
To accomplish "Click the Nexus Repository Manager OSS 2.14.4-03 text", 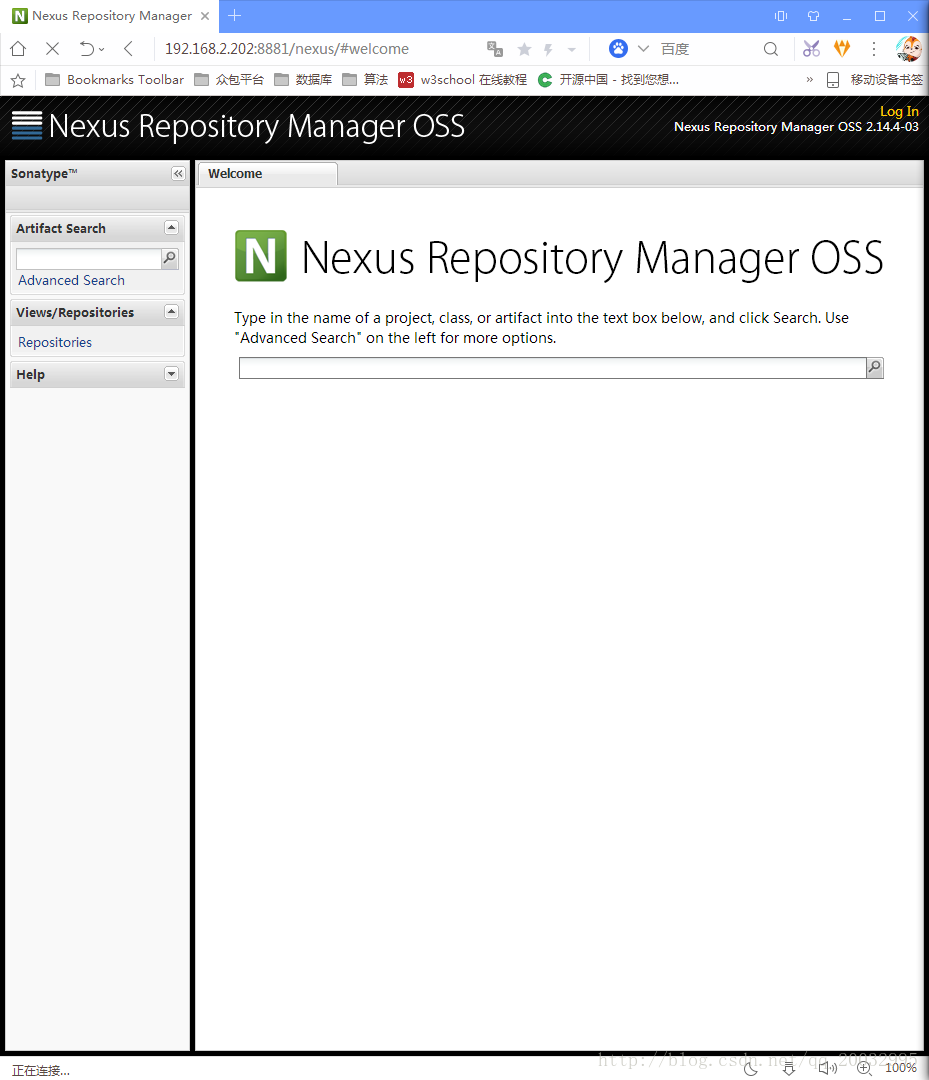I will (796, 127).
